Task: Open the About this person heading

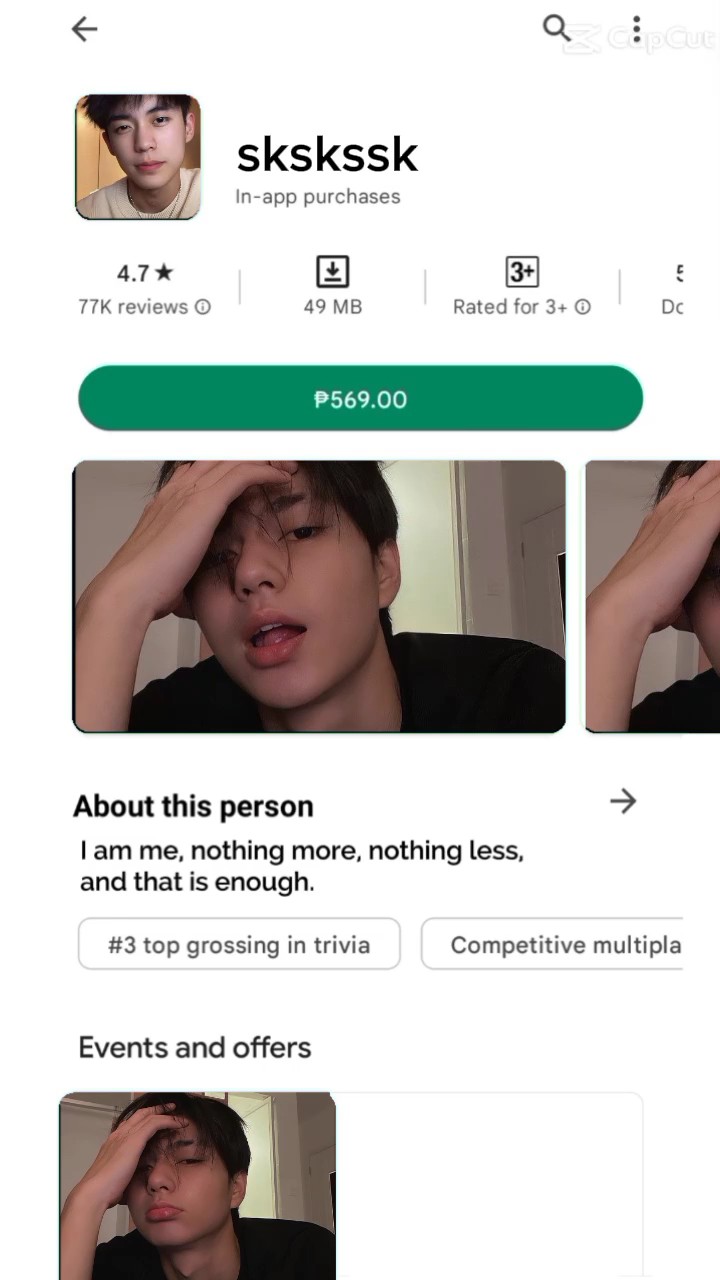Action: click(193, 806)
